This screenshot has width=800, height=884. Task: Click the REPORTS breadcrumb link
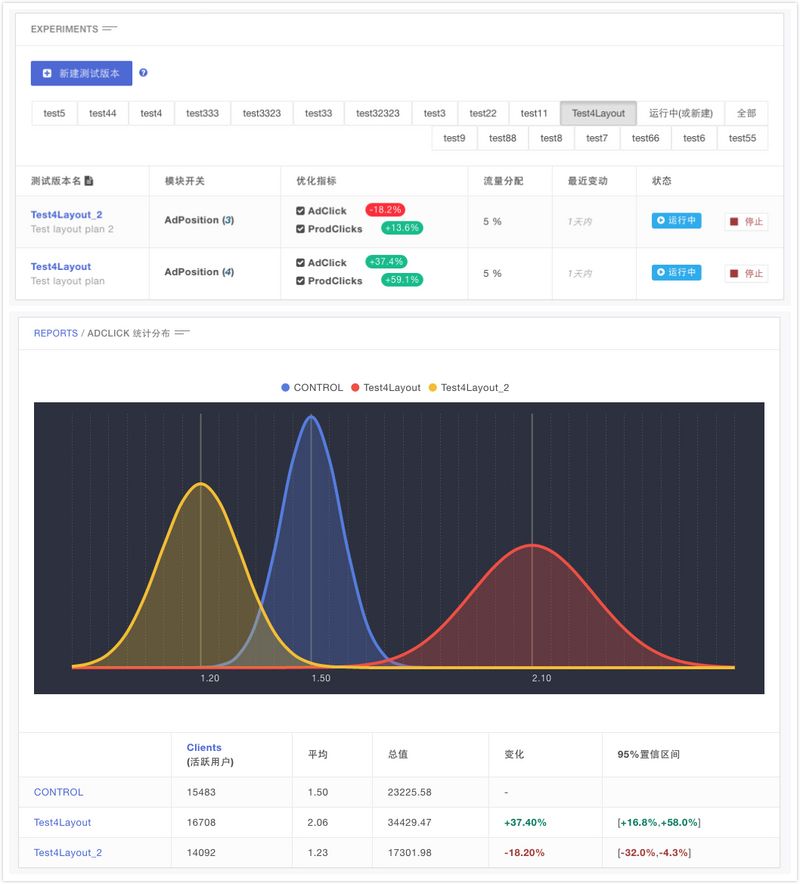coord(55,333)
